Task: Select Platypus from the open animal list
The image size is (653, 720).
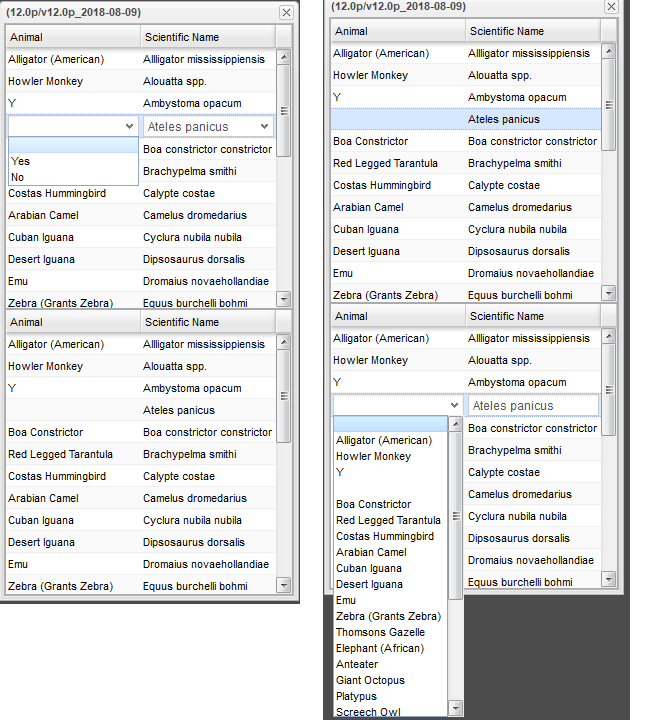Action: tap(357, 696)
